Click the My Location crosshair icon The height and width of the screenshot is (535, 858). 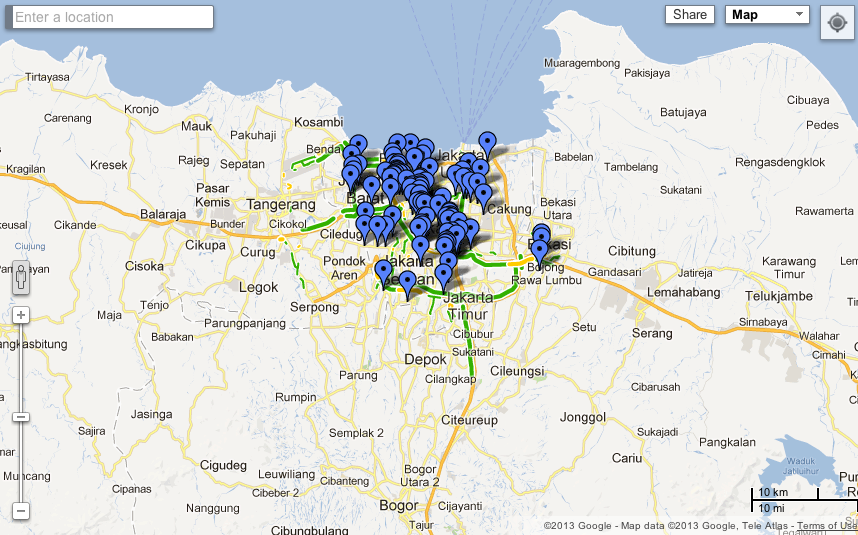tap(835, 22)
